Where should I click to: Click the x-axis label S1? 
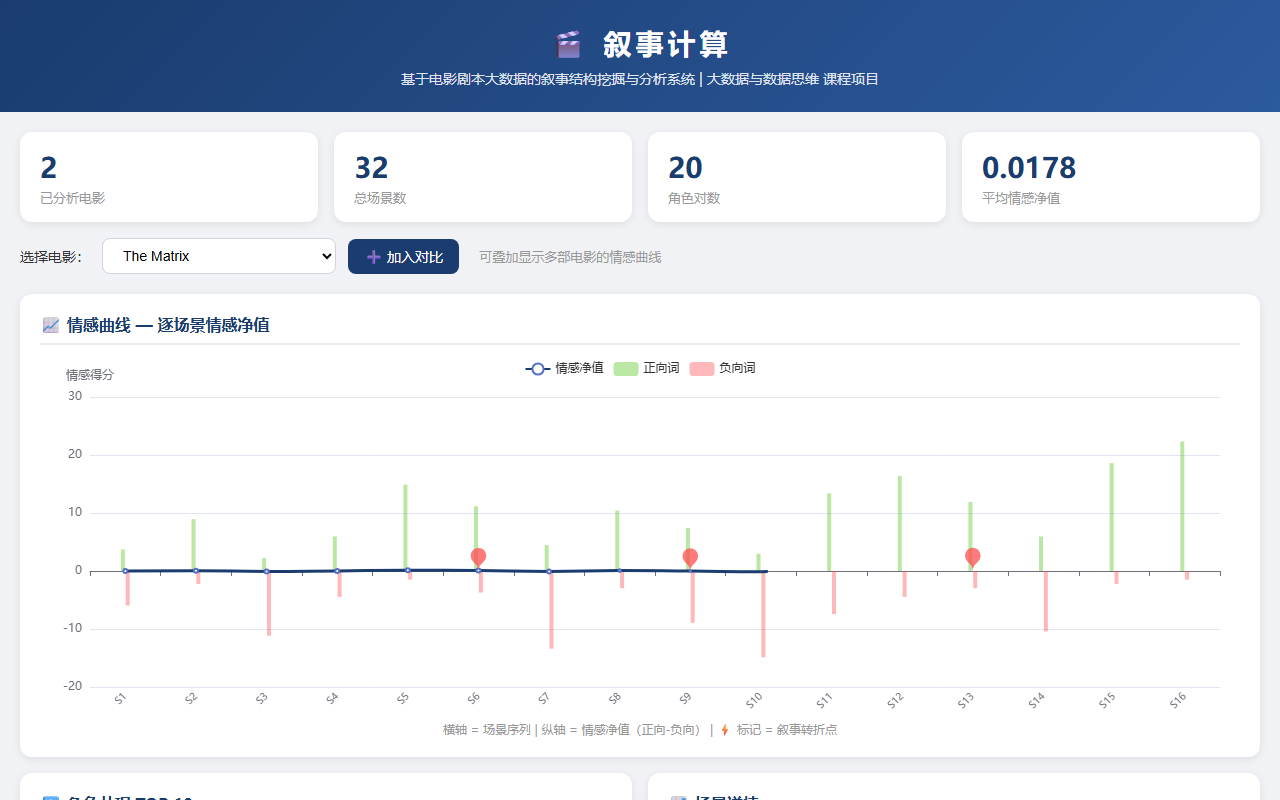[120, 699]
